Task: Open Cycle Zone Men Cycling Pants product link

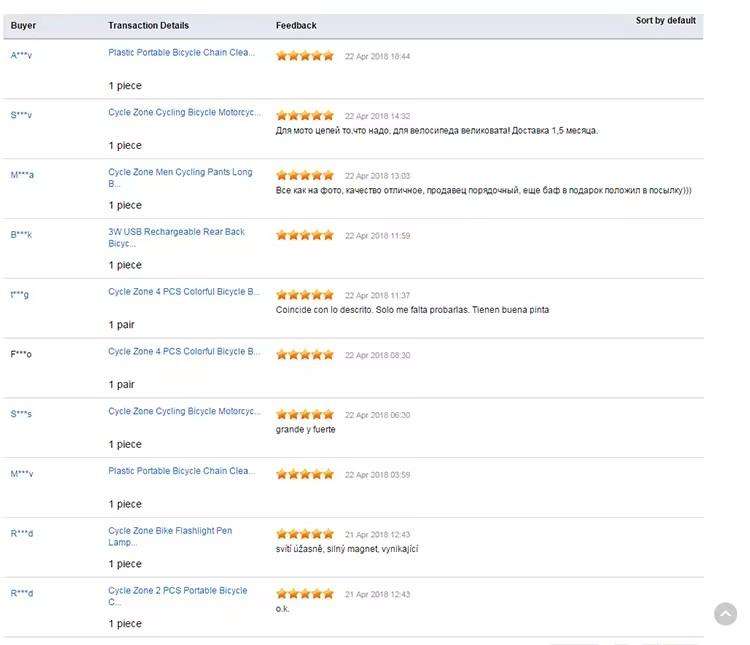Action: tap(180, 178)
